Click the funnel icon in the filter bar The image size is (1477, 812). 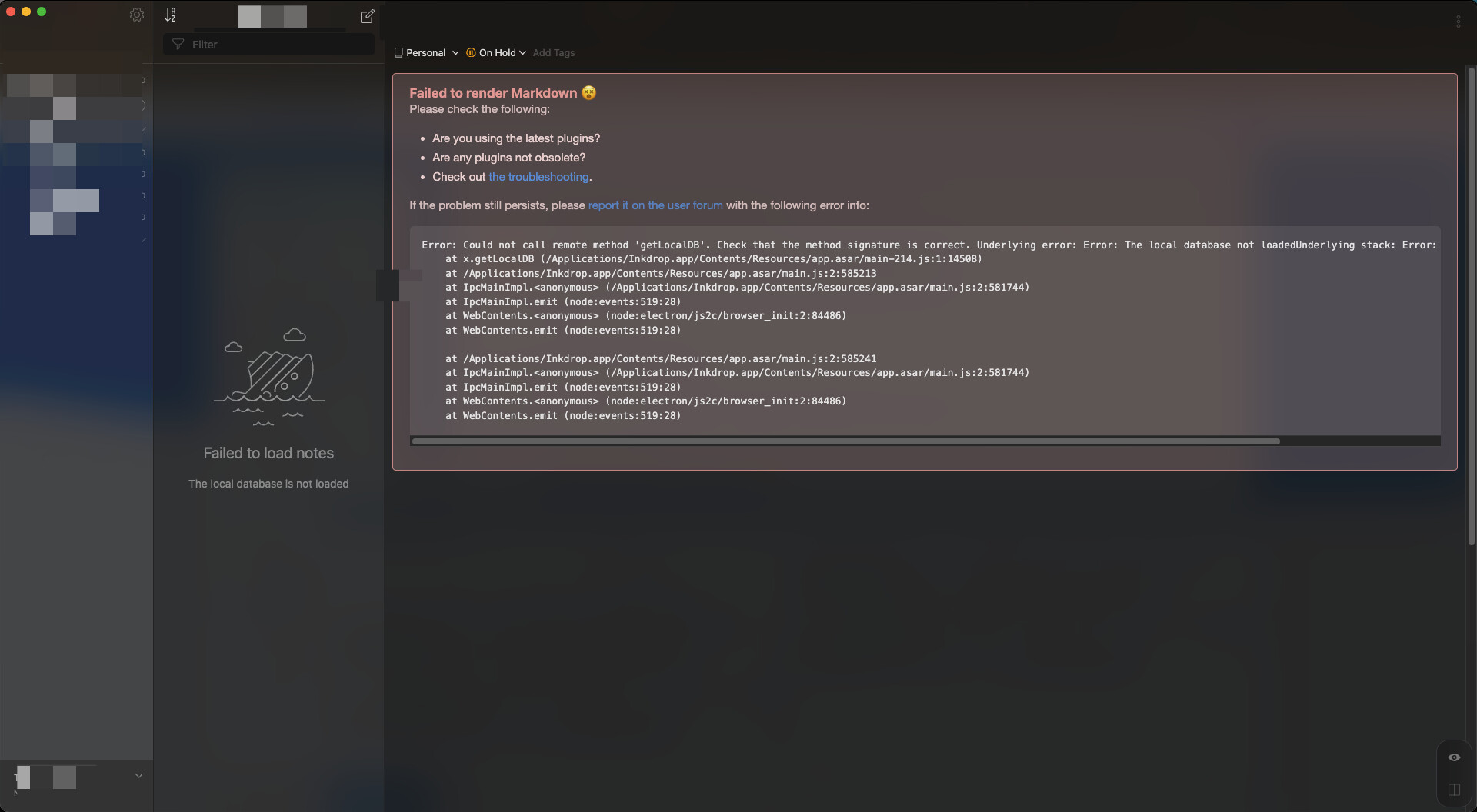(x=178, y=45)
